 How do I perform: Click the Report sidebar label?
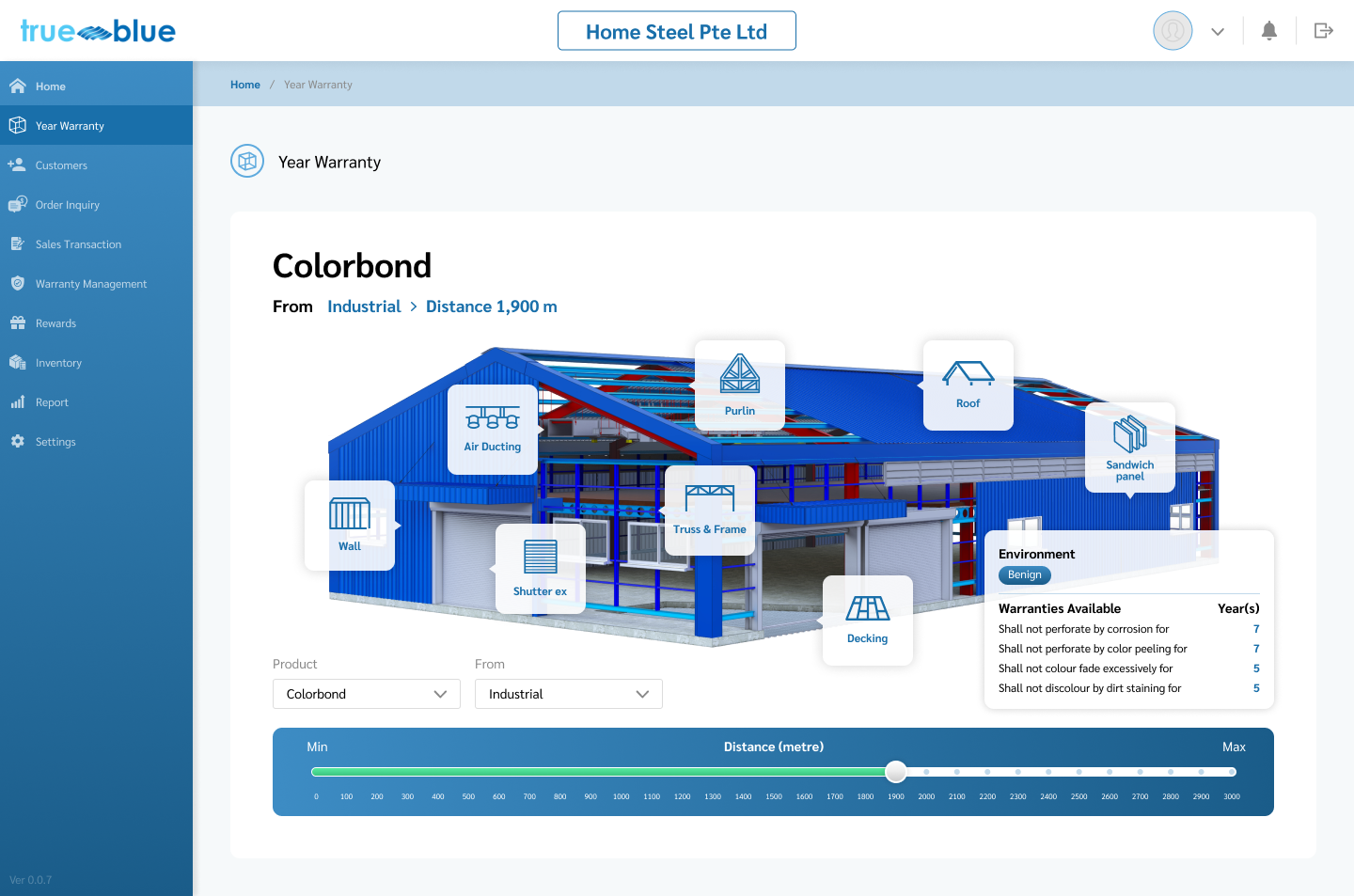pyautogui.click(x=52, y=402)
